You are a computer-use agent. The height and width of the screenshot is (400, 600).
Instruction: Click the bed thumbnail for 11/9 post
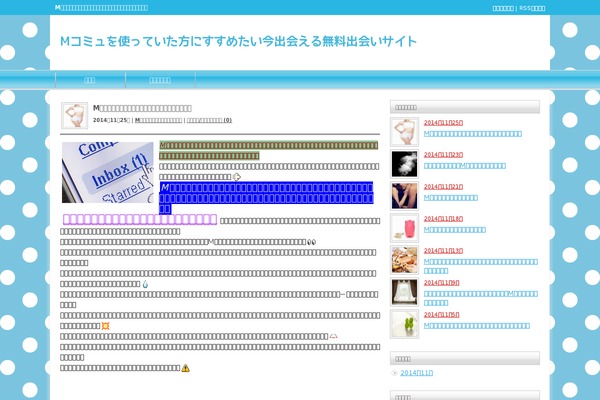coord(404,292)
